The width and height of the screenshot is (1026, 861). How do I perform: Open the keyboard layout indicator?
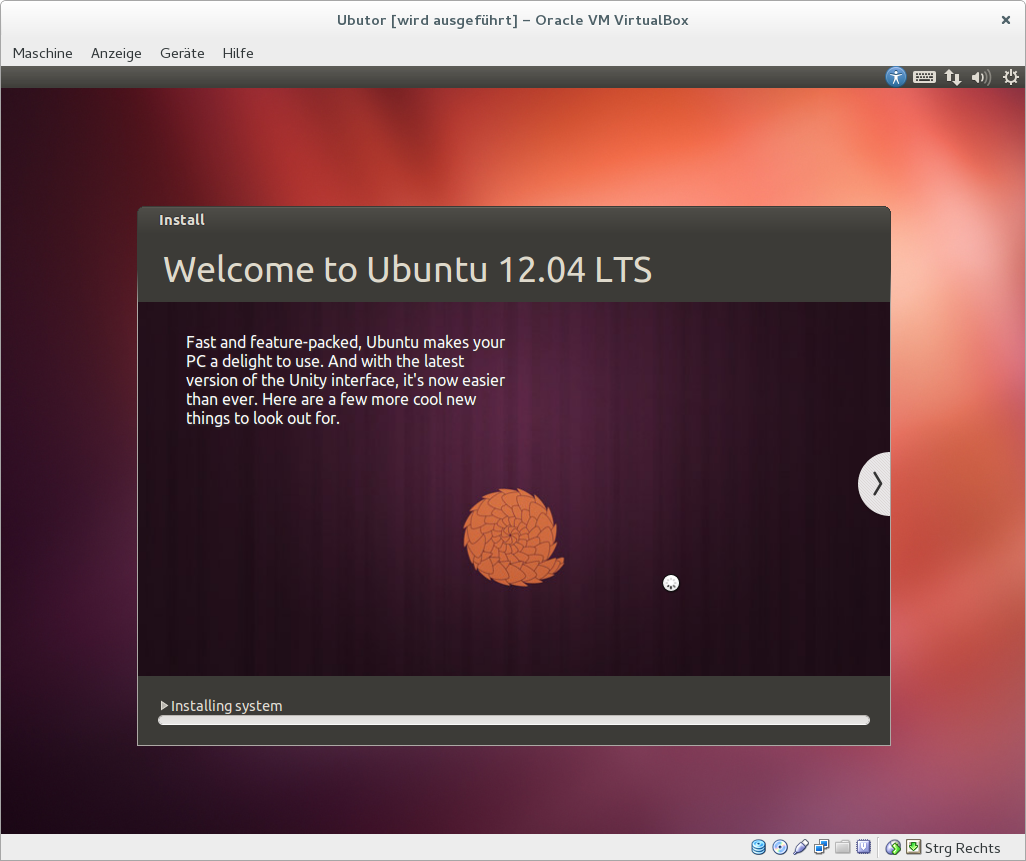[924, 77]
